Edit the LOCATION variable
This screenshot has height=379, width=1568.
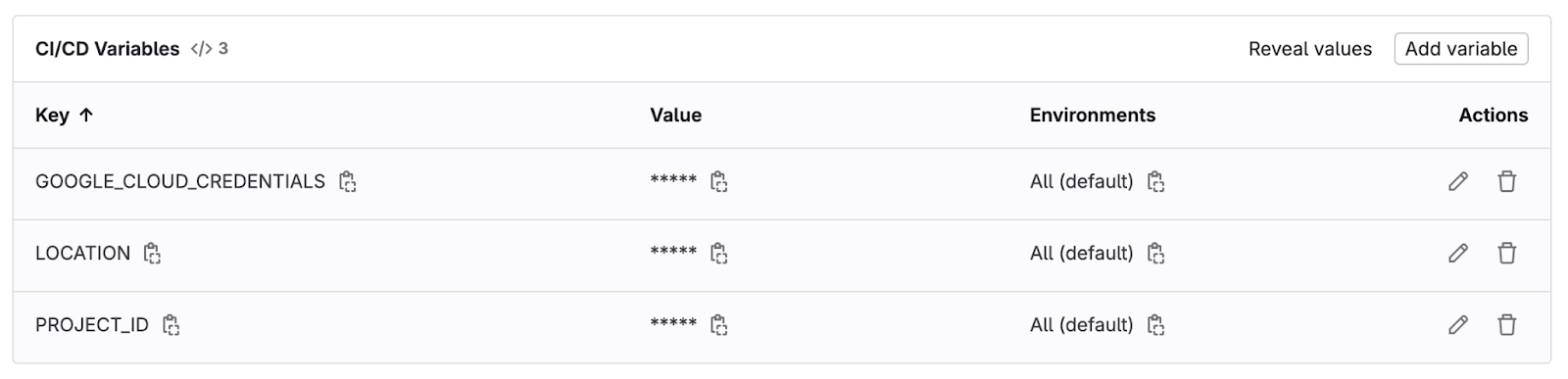(1458, 253)
